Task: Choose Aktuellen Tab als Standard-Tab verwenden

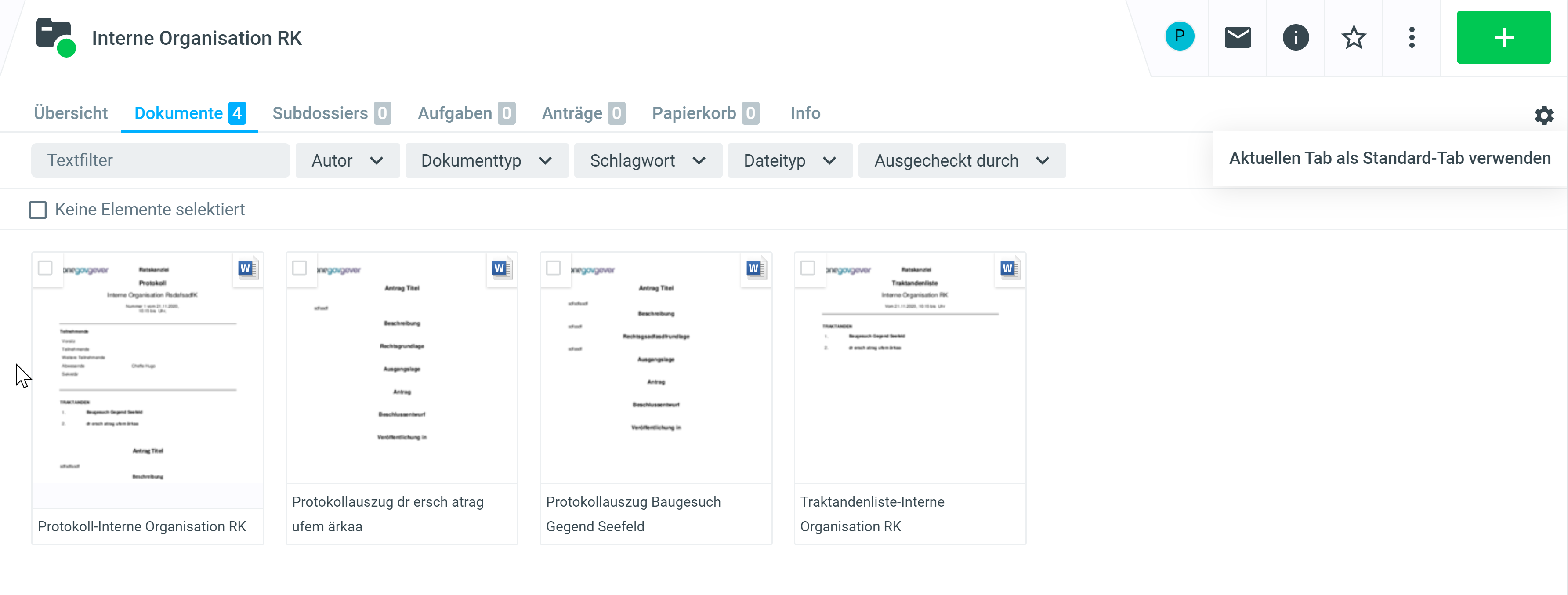Action: (1389, 158)
